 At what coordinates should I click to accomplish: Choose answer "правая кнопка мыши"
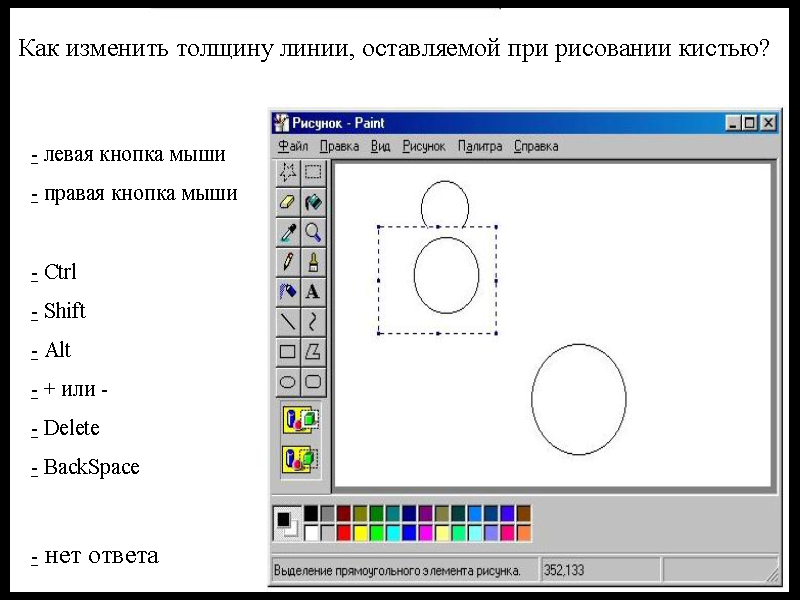pos(135,193)
